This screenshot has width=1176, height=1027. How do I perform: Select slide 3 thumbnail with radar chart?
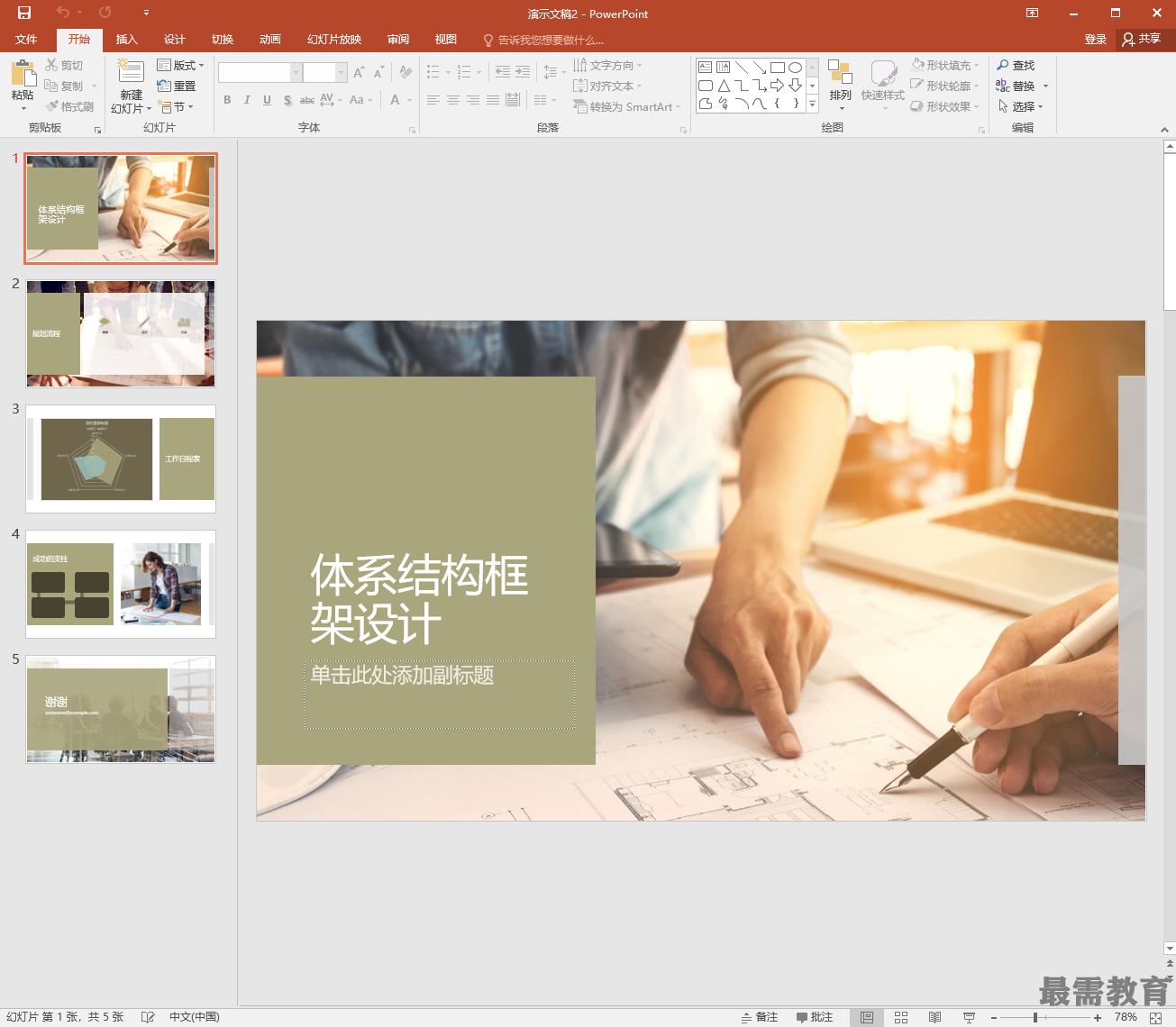(121, 459)
